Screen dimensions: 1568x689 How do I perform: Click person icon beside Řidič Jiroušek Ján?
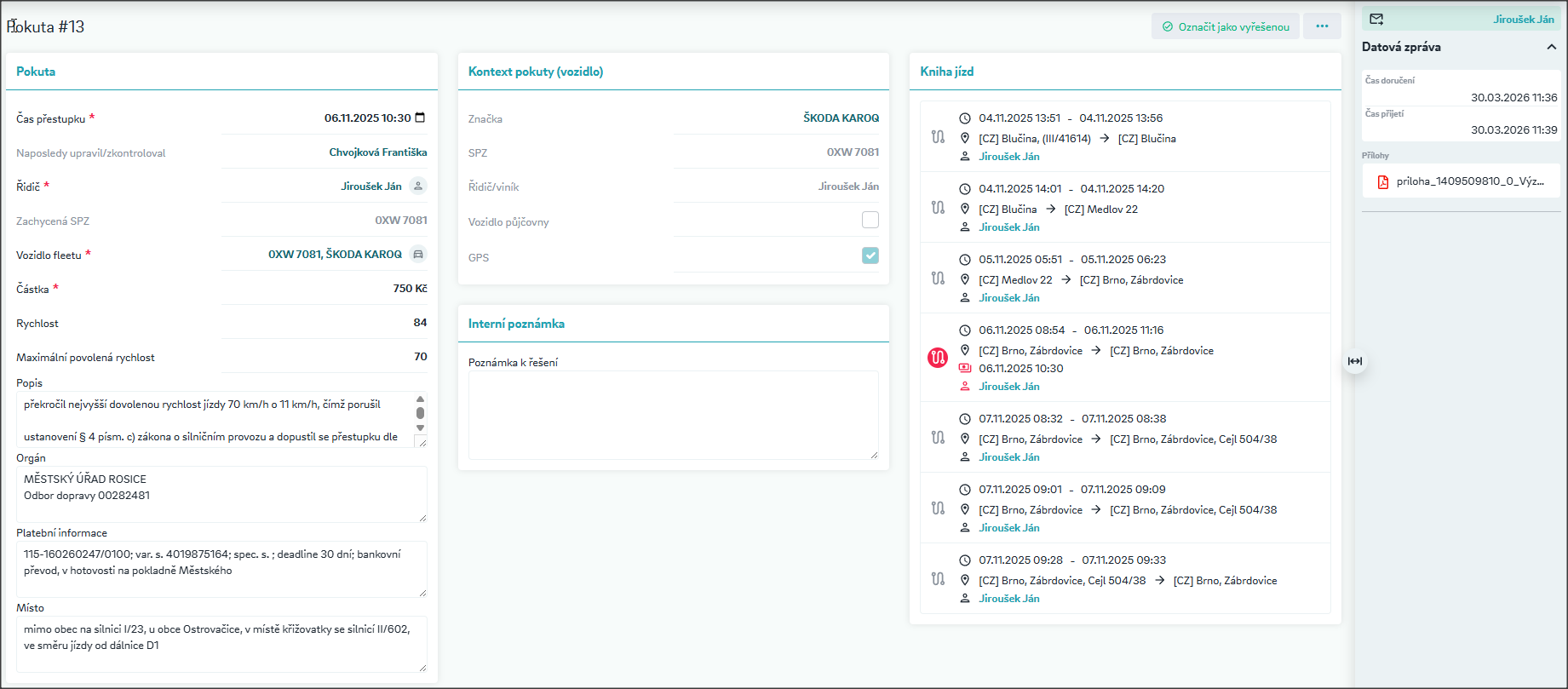[x=417, y=186]
